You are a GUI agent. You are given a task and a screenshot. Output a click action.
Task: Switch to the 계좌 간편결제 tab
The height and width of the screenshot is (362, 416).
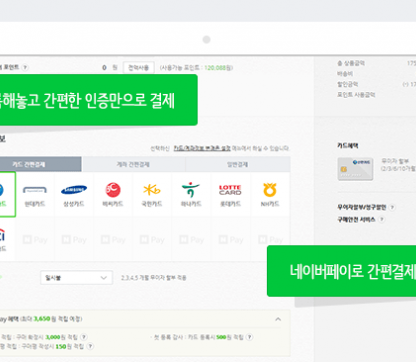pos(133,164)
